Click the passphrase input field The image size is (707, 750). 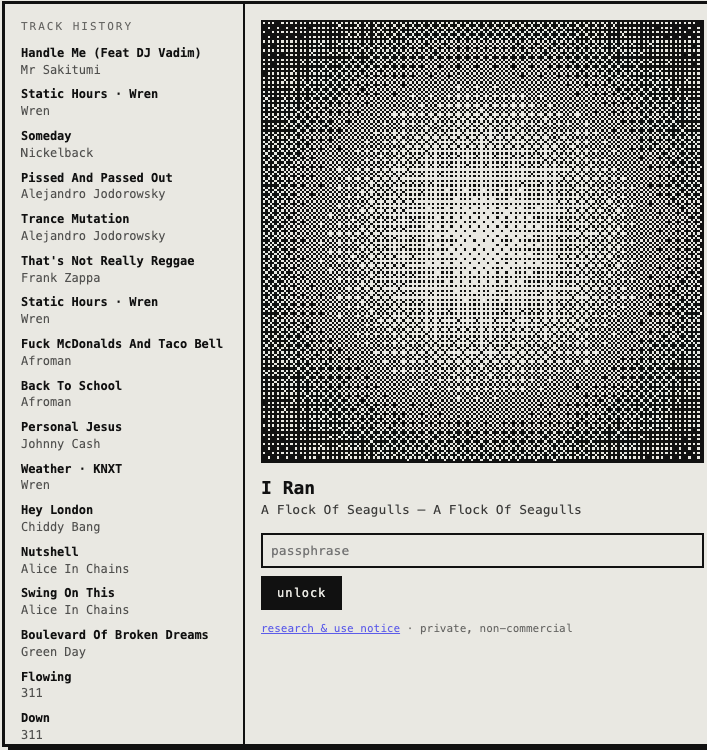click(x=482, y=551)
